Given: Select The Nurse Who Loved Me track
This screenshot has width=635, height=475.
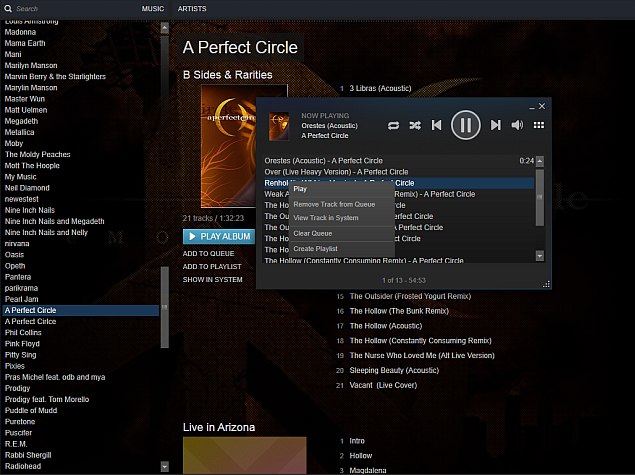Looking at the screenshot, I should [422, 356].
